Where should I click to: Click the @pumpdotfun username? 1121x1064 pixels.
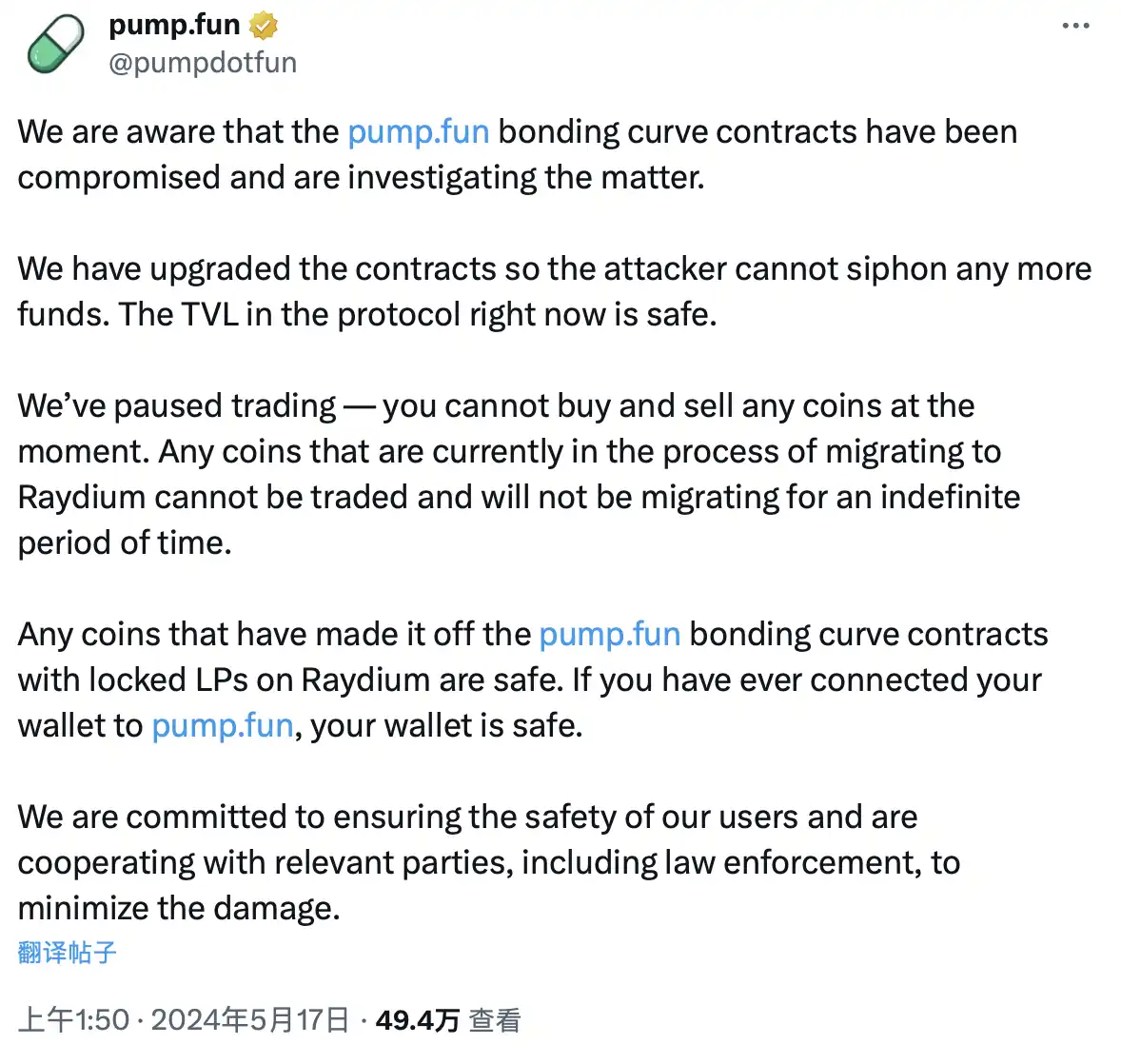click(202, 62)
